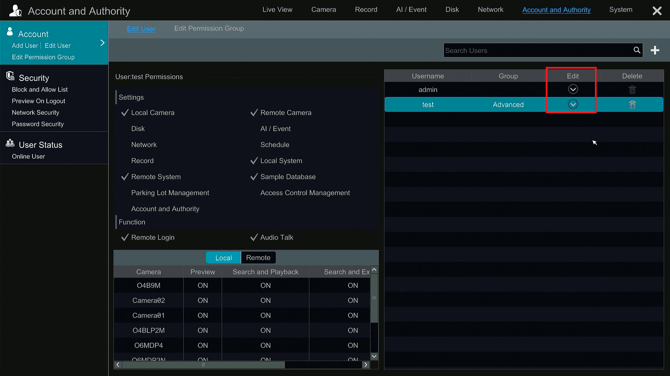The image size is (670, 376).
Task: Click scroll right arrow of camera table
Action: pyautogui.click(x=365, y=365)
